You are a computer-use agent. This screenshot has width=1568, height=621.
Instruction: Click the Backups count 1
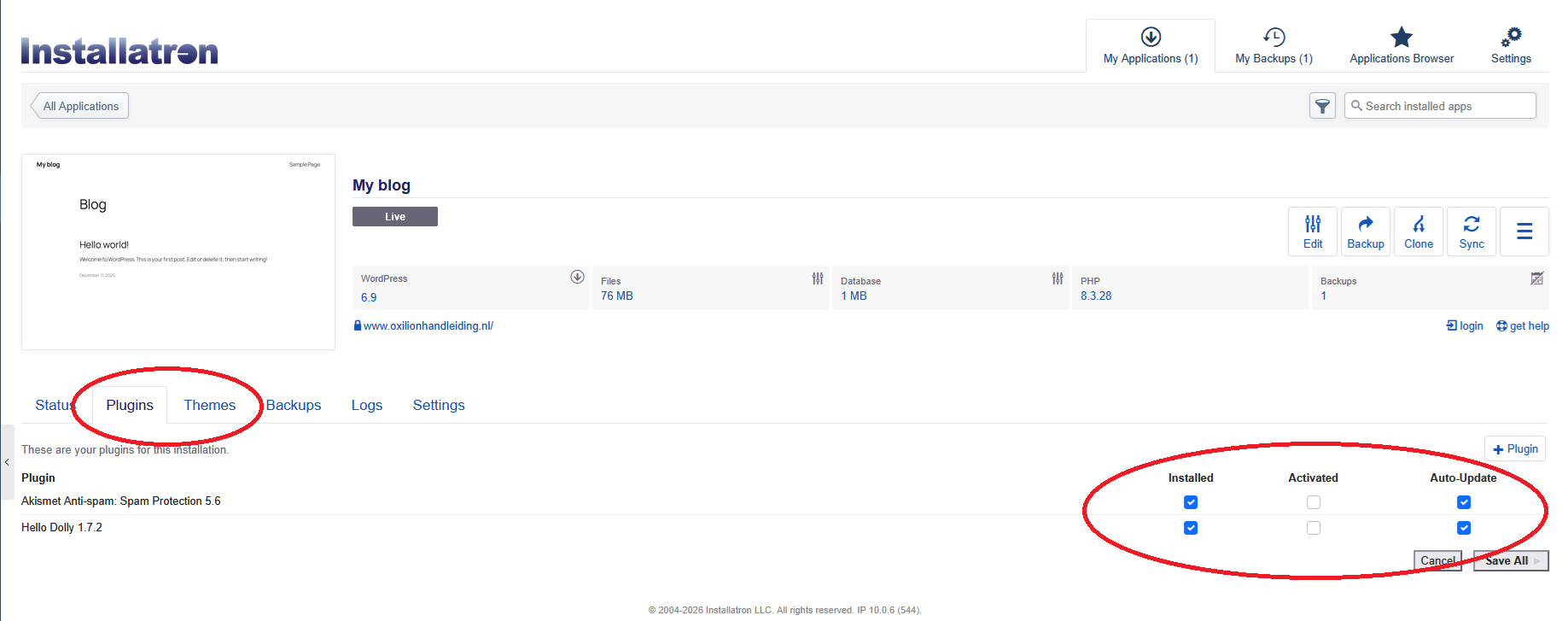(x=1324, y=296)
